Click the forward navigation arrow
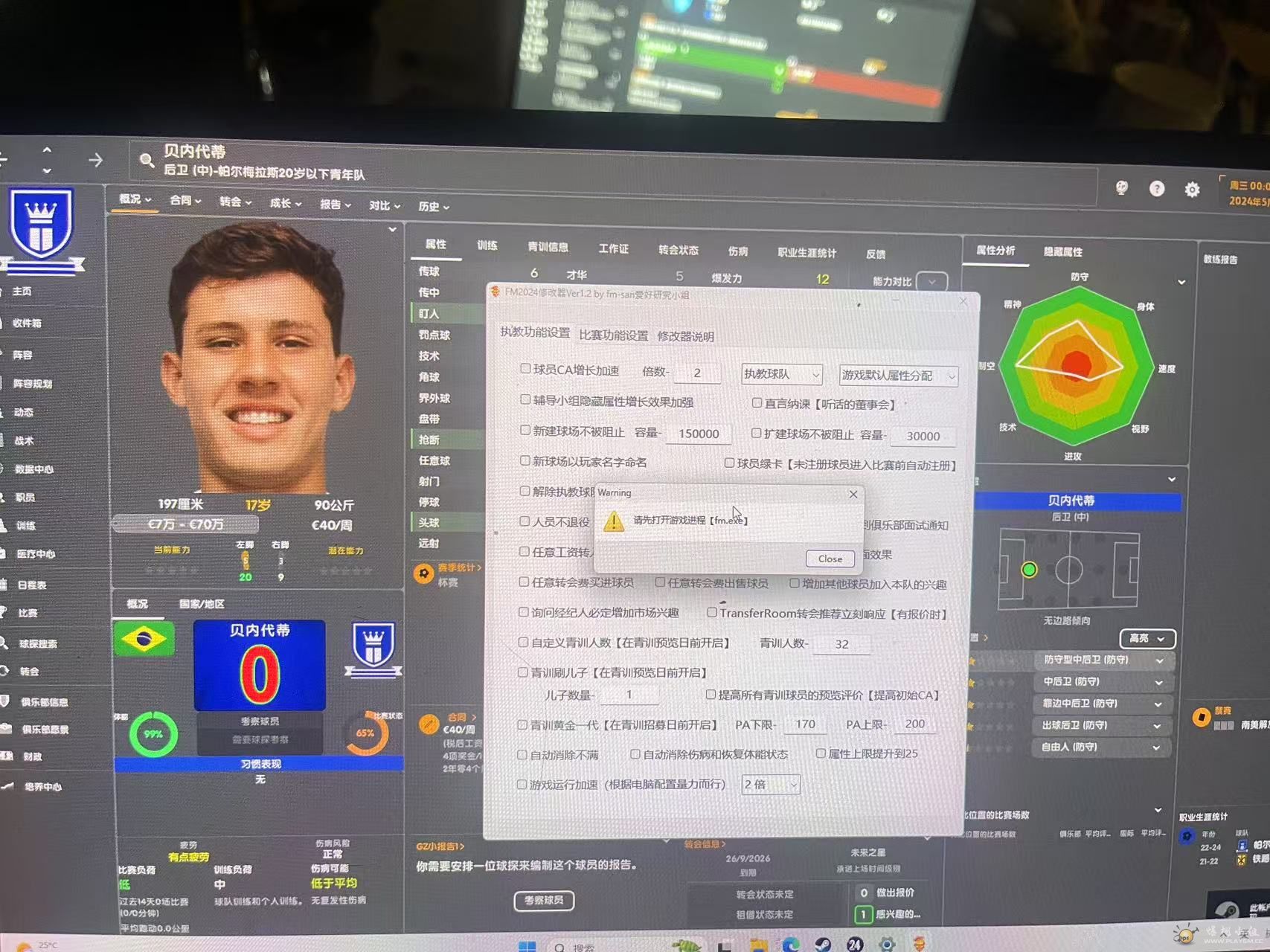The width and height of the screenshot is (1270, 952). pyautogui.click(x=96, y=160)
